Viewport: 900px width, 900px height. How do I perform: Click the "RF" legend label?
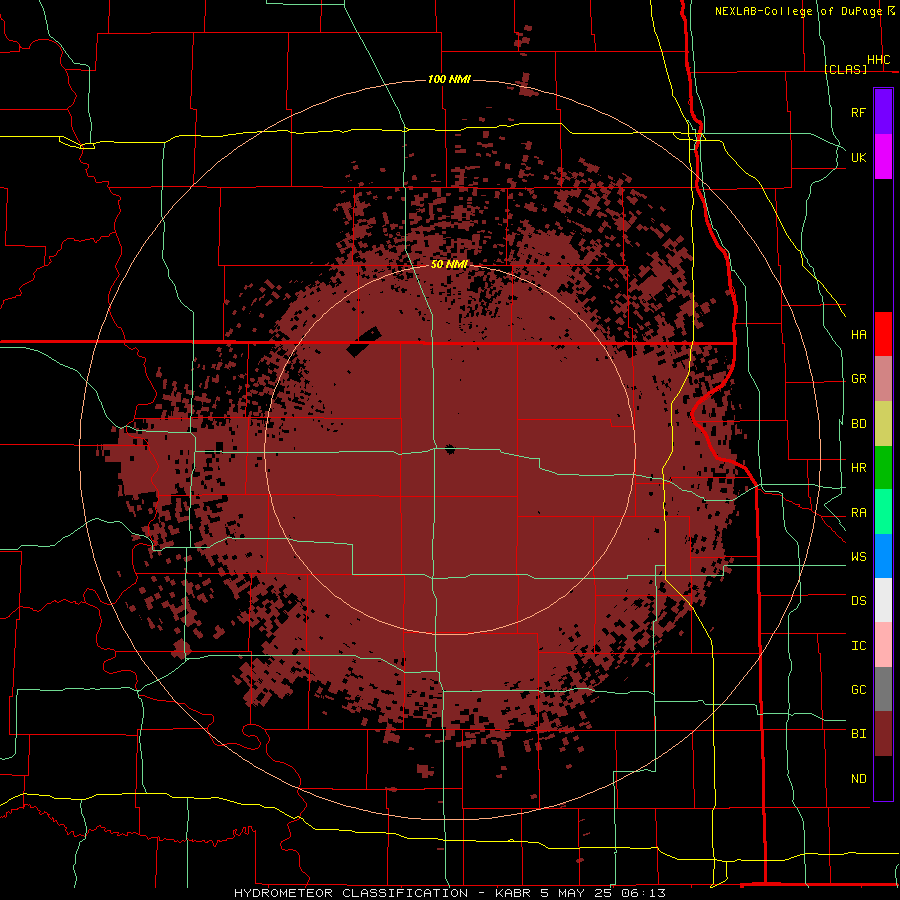tap(858, 113)
